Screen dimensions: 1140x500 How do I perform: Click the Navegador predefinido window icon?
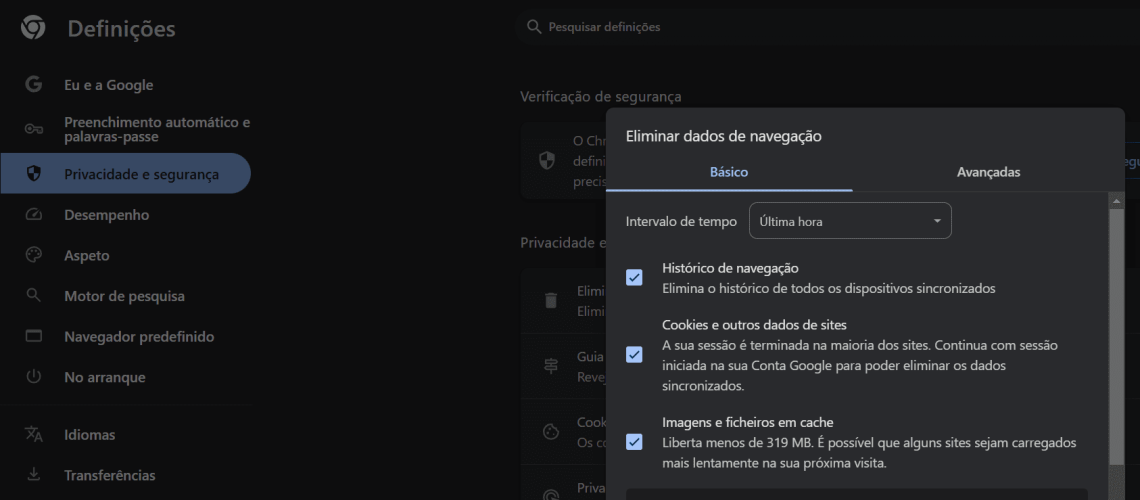[33, 336]
